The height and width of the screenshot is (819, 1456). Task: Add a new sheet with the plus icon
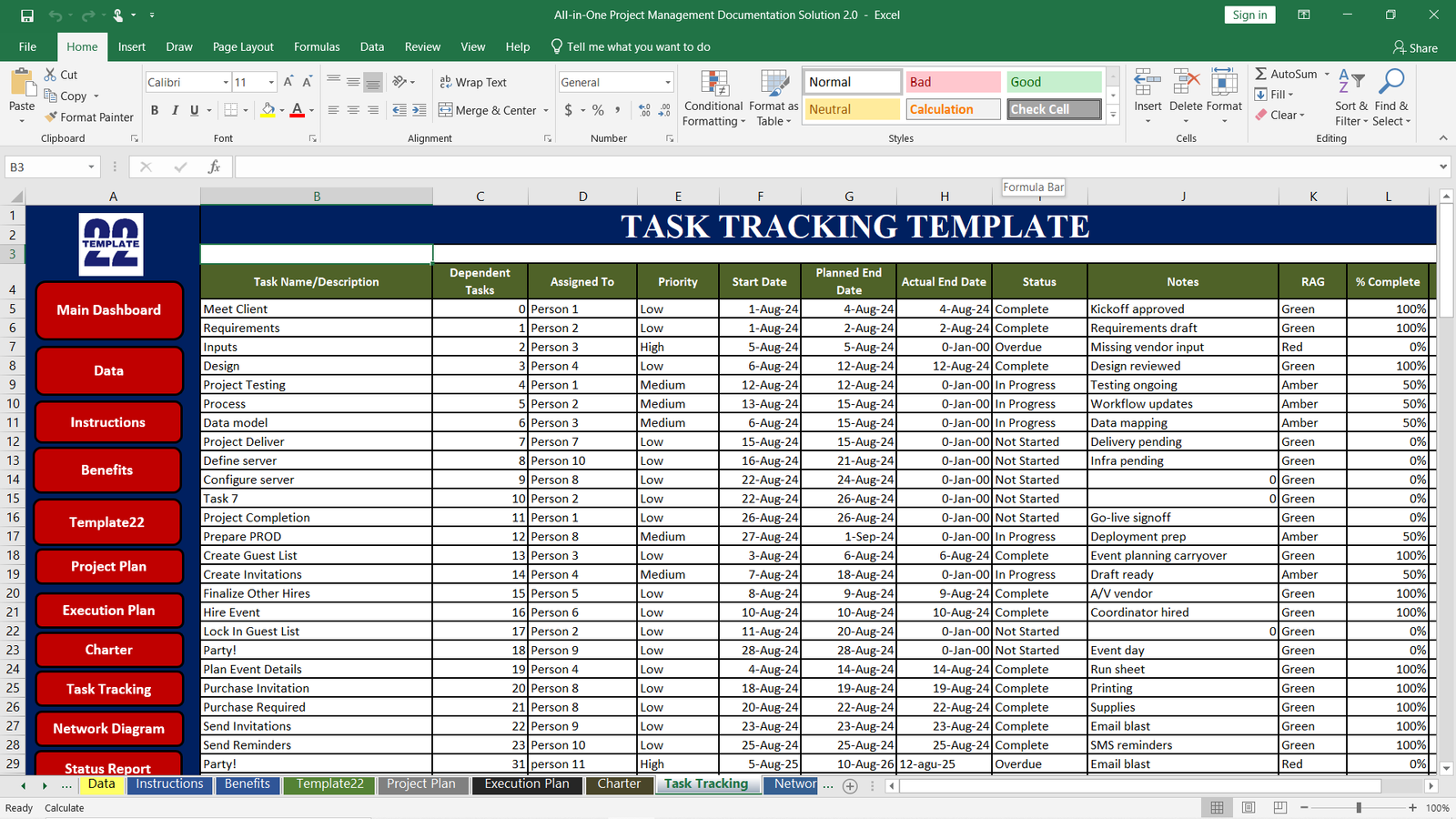[850, 786]
